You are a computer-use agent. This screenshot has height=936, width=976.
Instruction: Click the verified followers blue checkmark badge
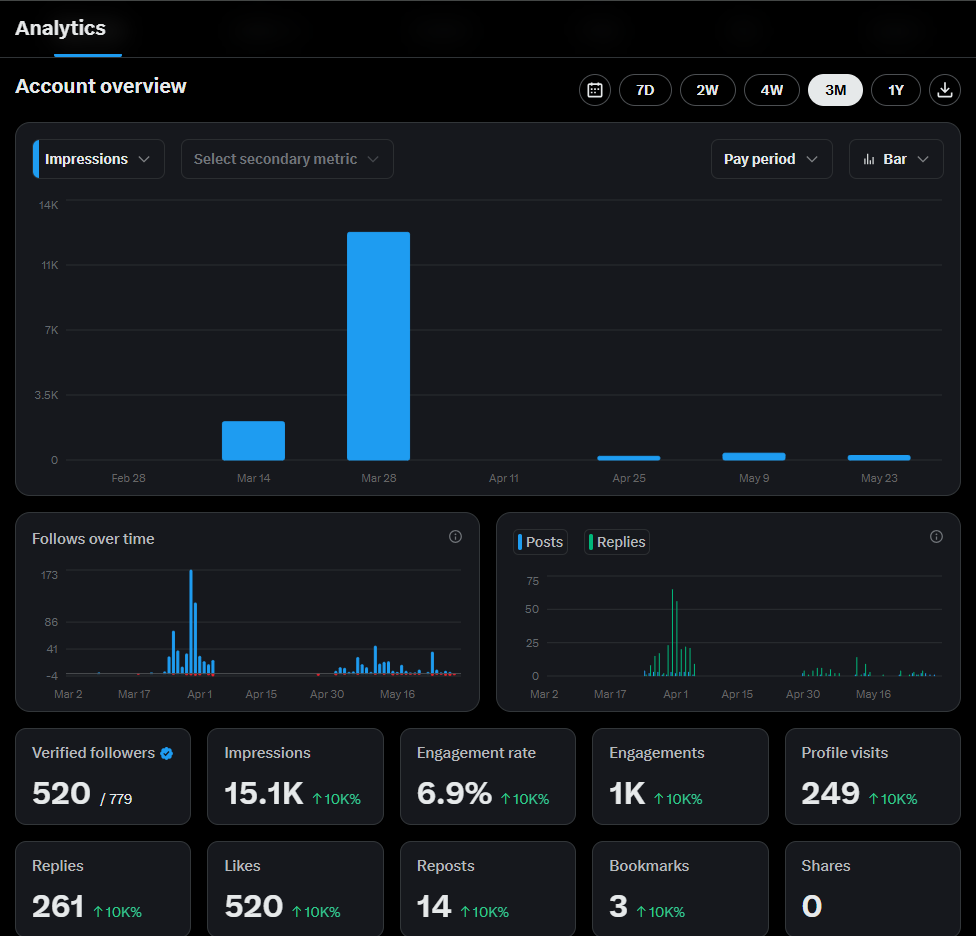click(166, 753)
